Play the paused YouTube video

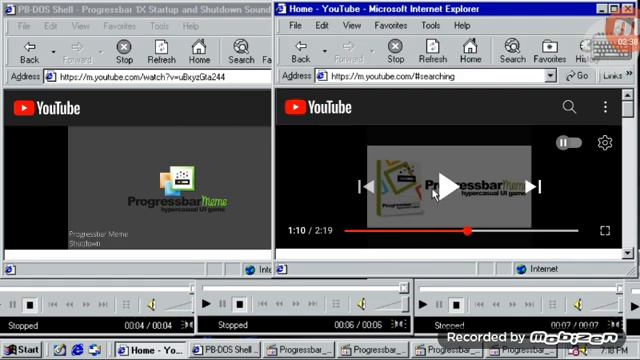449,186
